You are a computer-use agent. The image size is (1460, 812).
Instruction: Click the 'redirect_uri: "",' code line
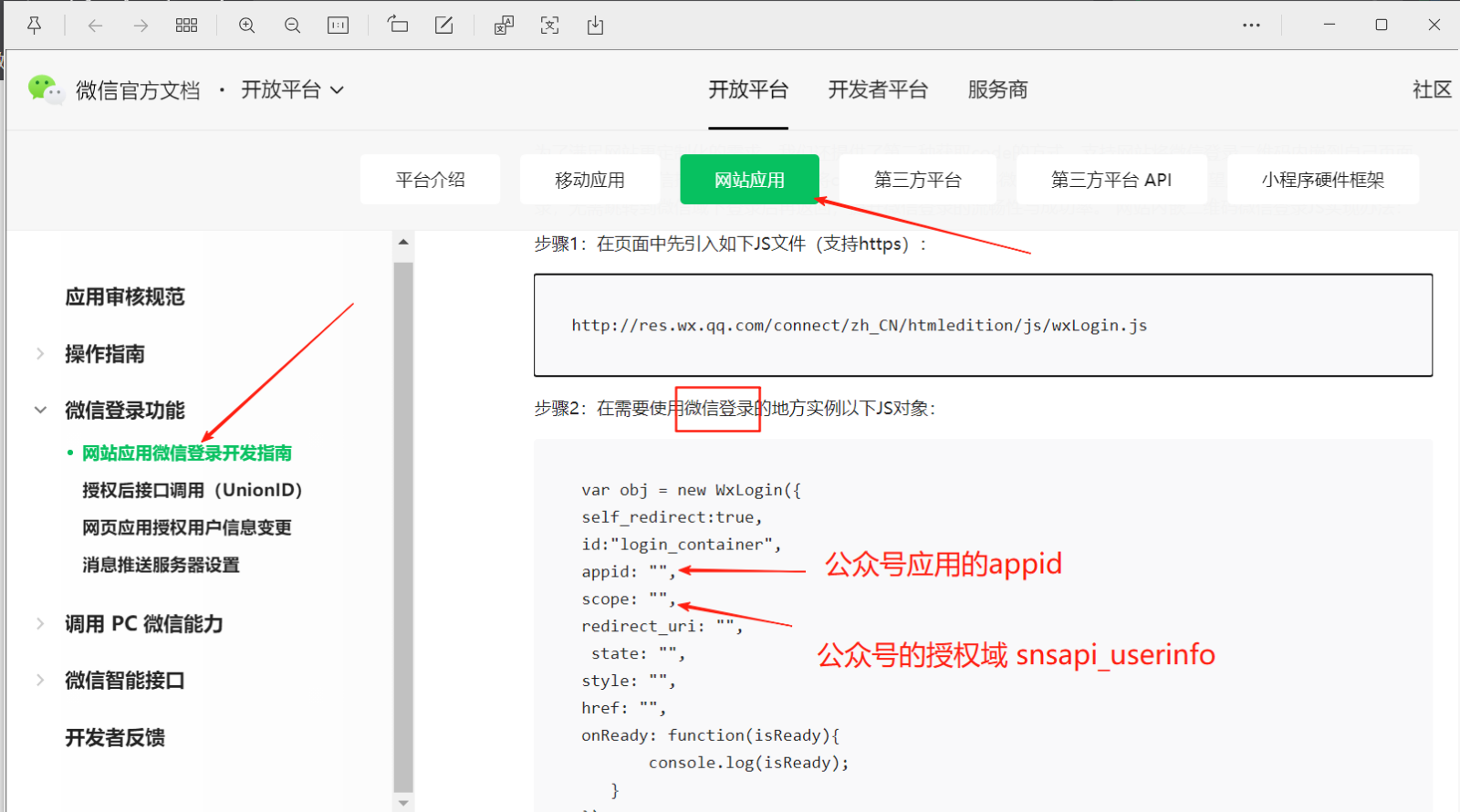coord(662,627)
